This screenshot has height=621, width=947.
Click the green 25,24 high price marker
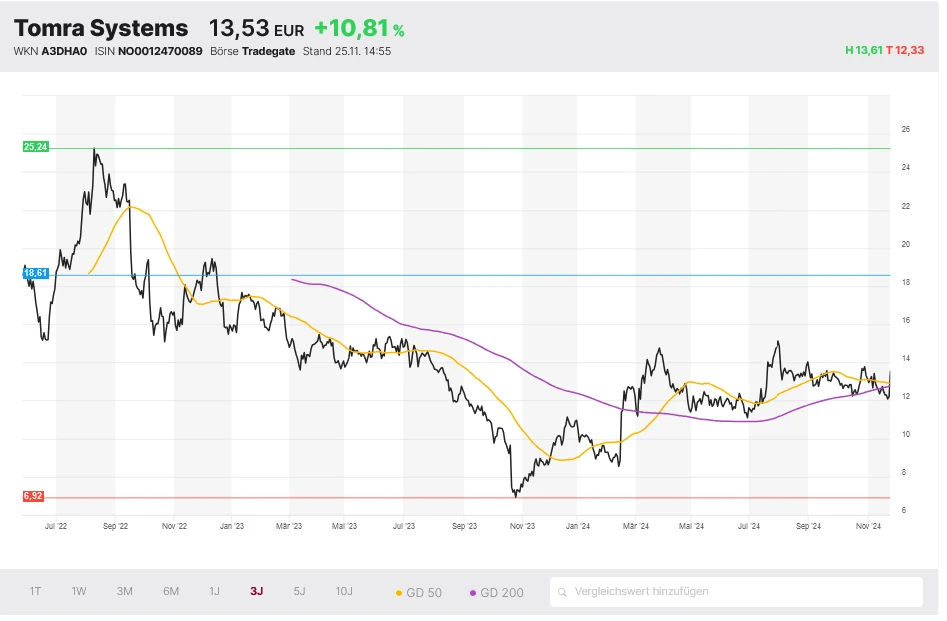(35, 147)
